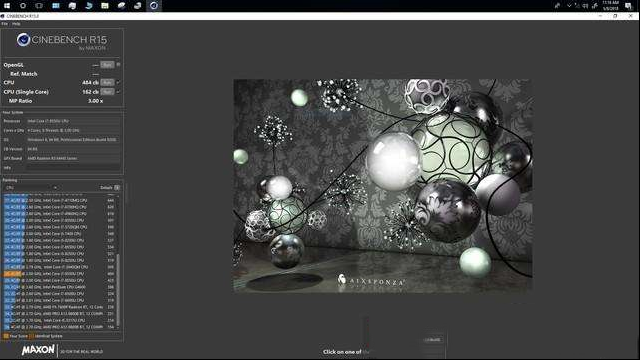Open the Windows Start menu
The image size is (640, 360).
(x=7, y=5)
